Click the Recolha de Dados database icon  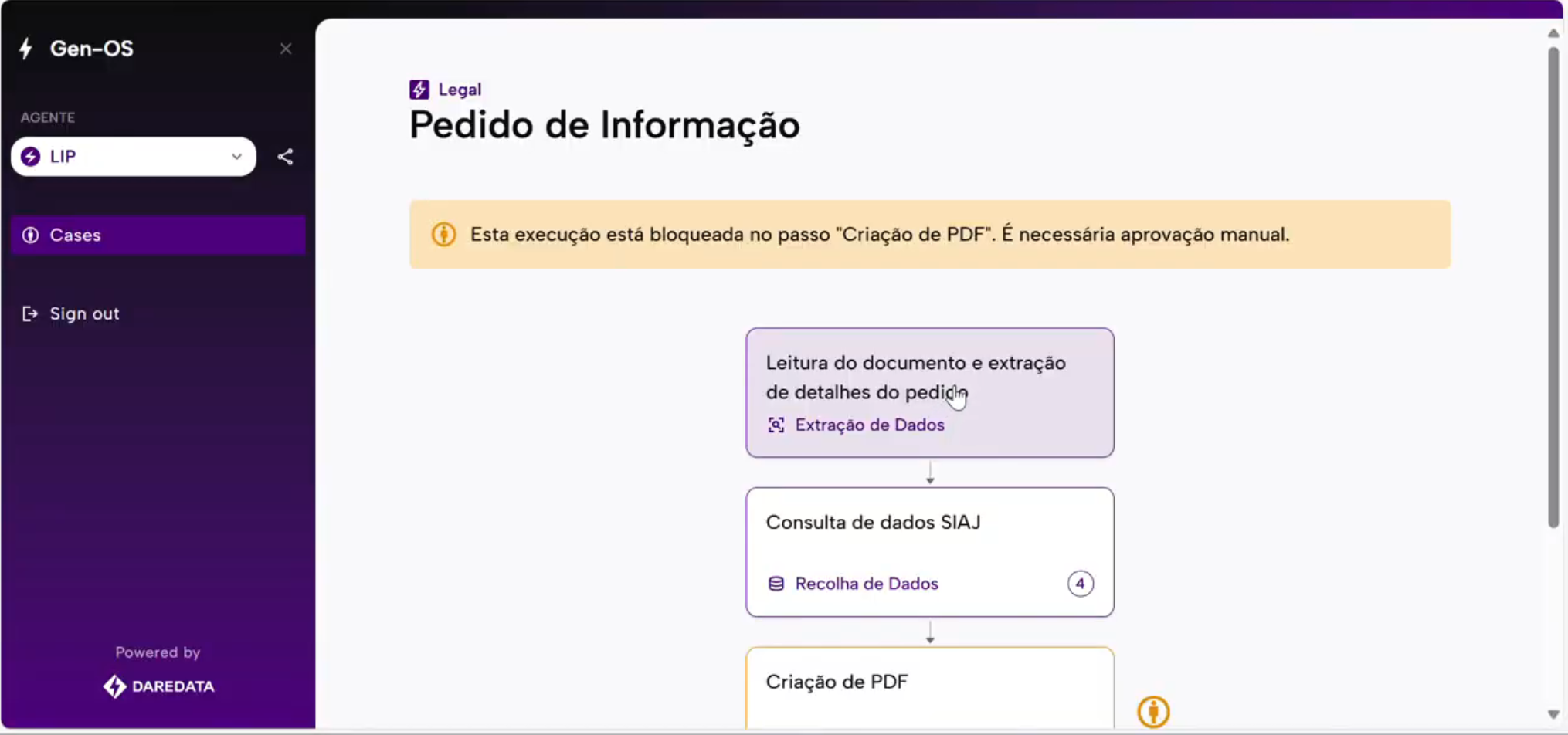776,584
